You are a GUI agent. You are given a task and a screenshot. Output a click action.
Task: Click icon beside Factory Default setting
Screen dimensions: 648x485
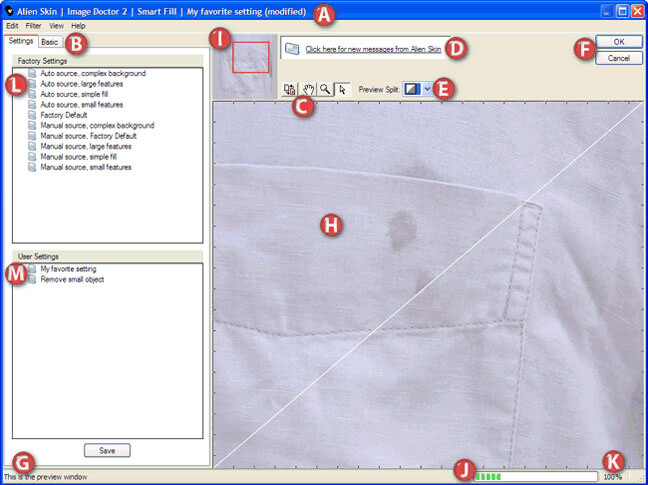[32, 115]
